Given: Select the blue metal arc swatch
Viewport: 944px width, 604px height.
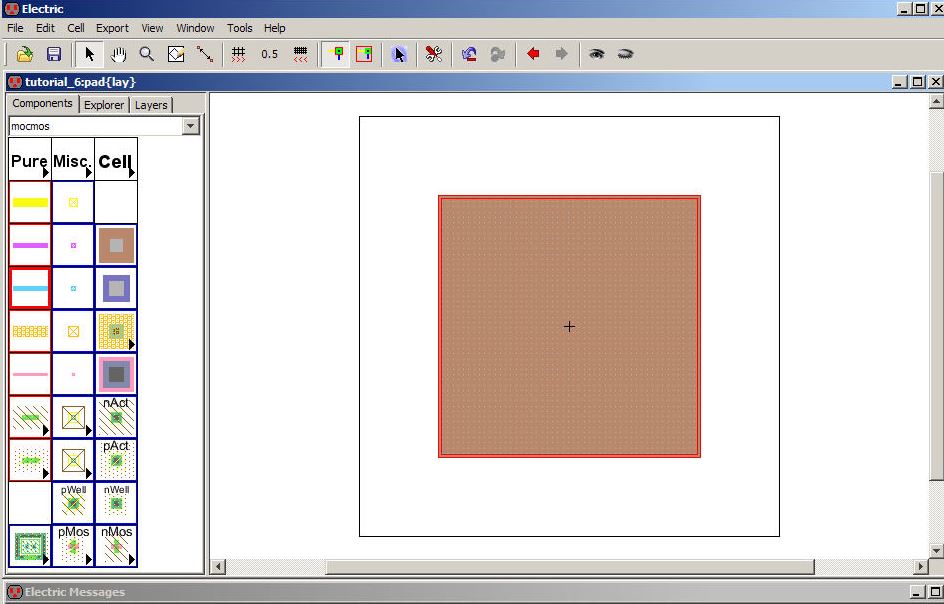Looking at the screenshot, I should coord(30,288).
